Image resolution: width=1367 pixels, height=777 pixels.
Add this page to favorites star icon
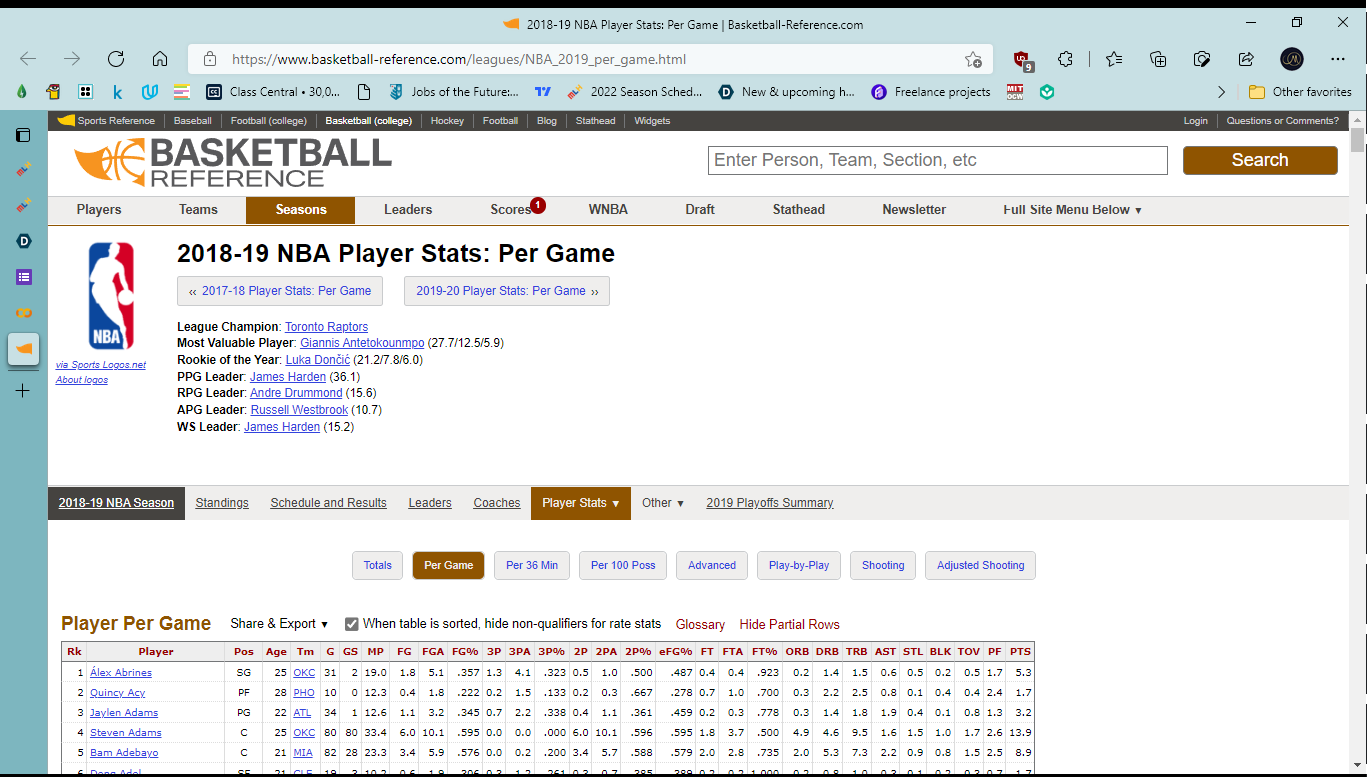pos(973,59)
